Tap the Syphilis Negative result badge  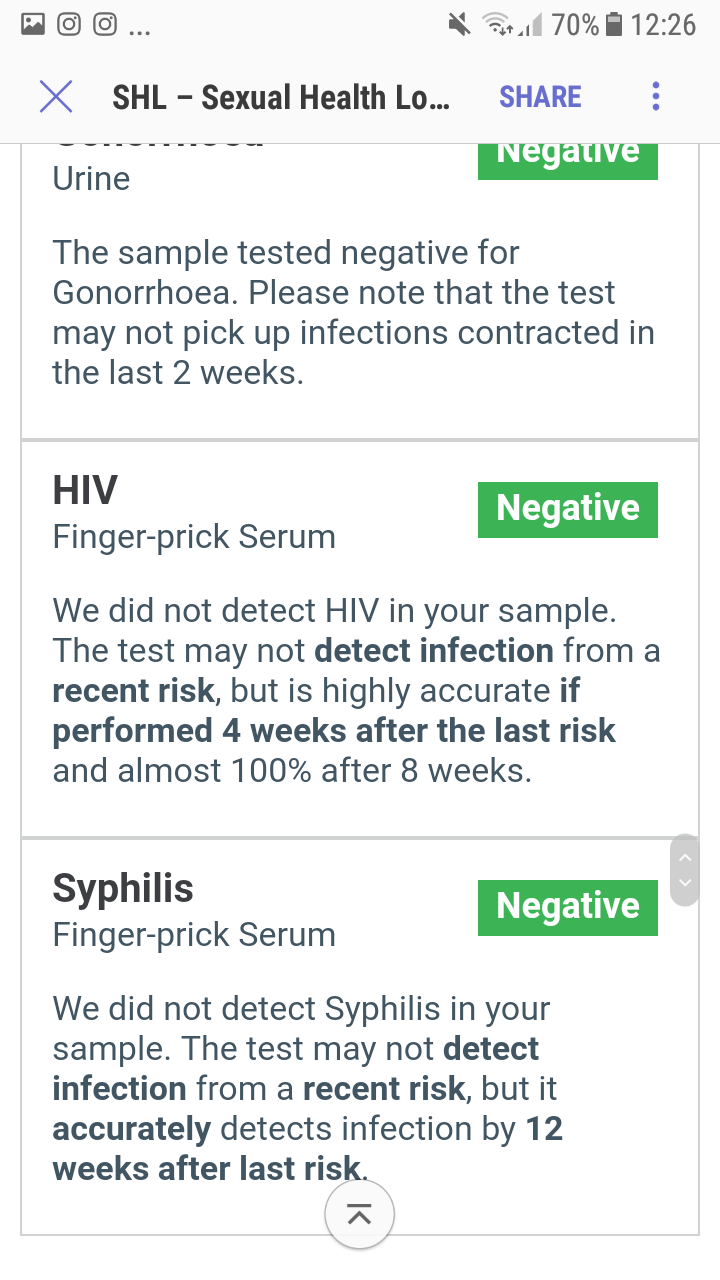(568, 907)
